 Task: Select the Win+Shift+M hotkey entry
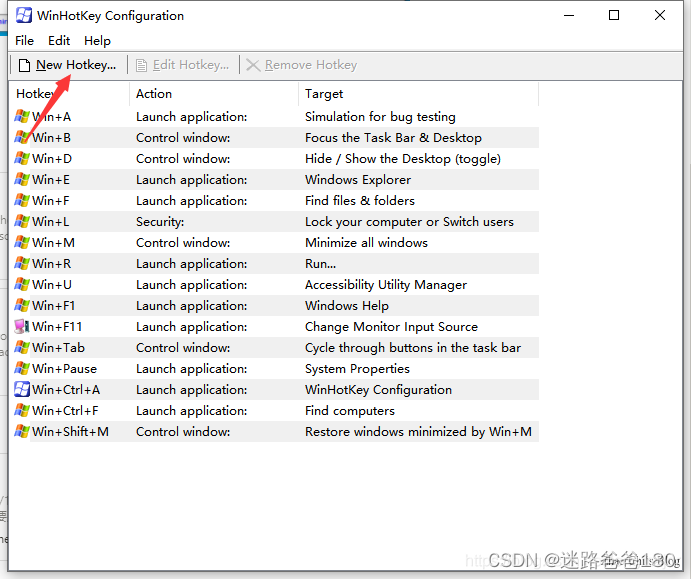[x=71, y=431]
